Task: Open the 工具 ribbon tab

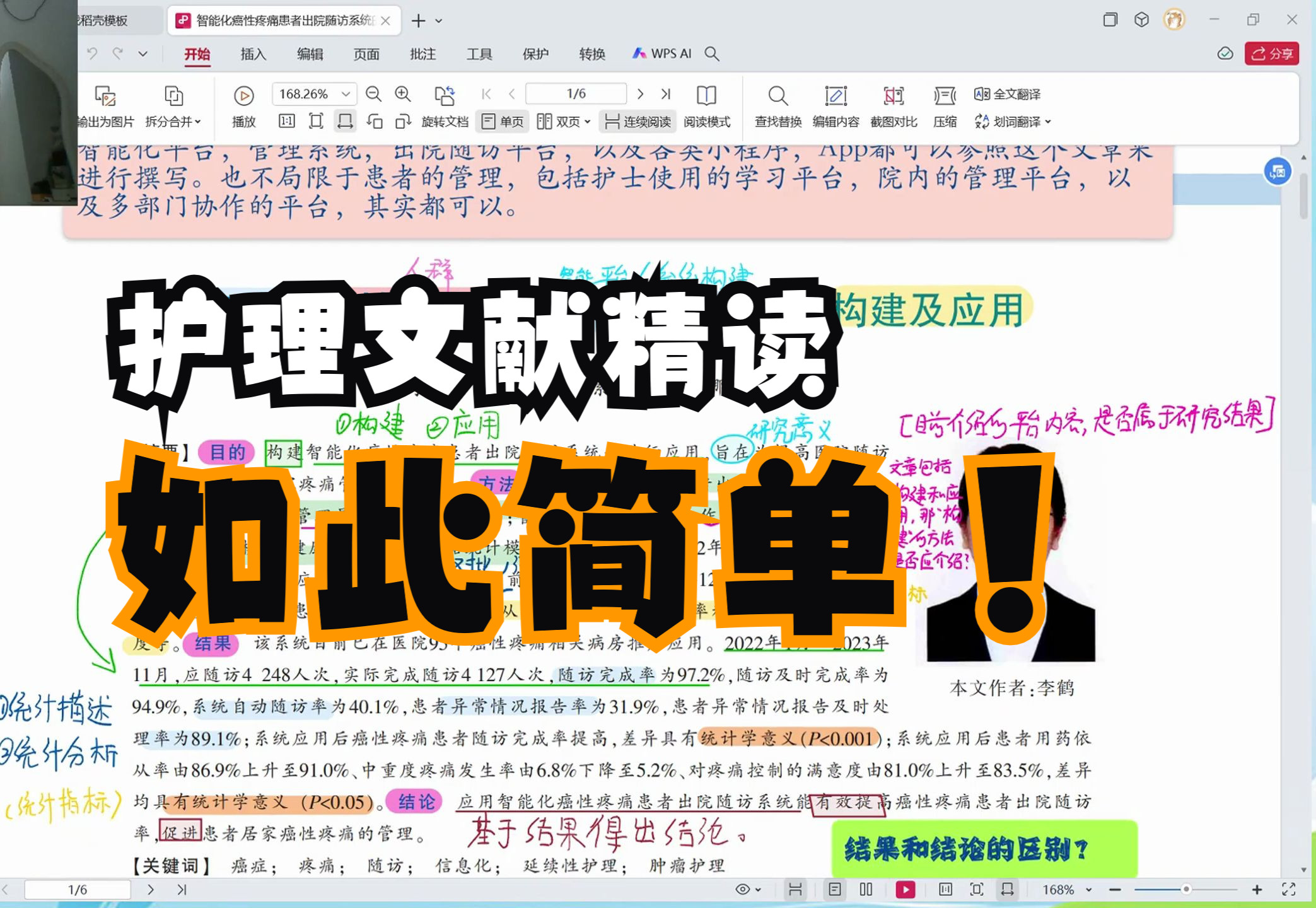Action: tap(479, 54)
